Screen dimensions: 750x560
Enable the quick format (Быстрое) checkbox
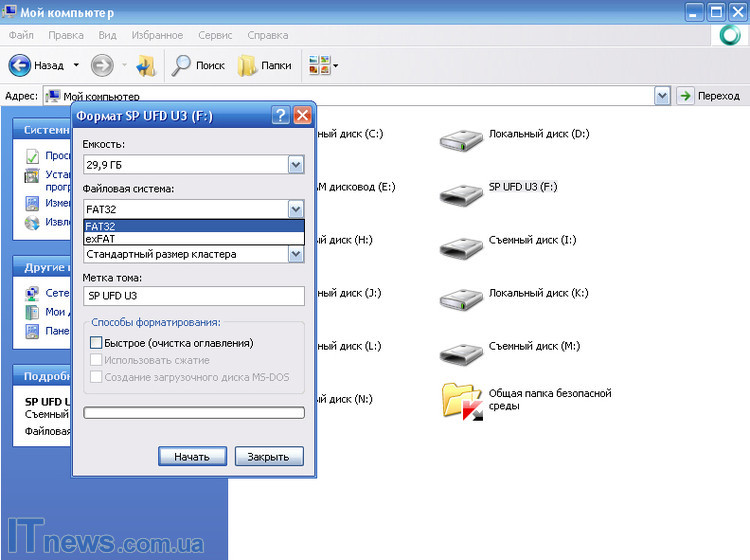[96, 343]
